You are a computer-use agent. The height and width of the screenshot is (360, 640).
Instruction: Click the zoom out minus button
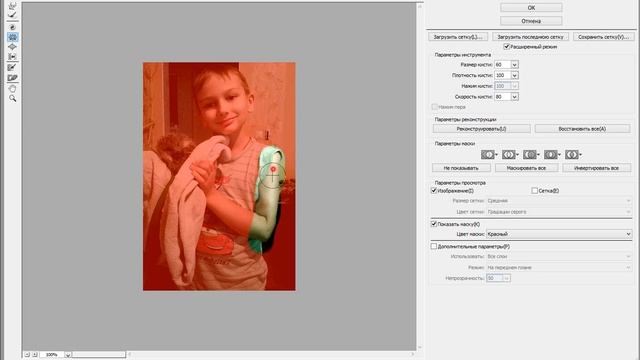click(x=27, y=354)
